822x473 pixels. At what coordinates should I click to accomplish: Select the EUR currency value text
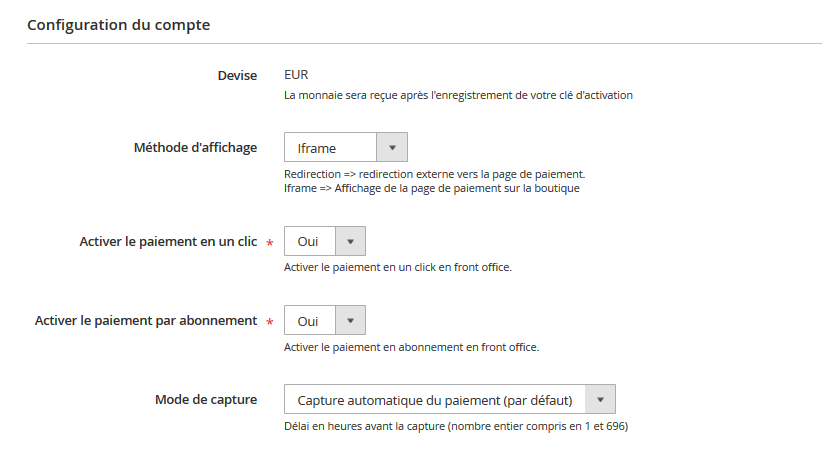pyautogui.click(x=296, y=75)
